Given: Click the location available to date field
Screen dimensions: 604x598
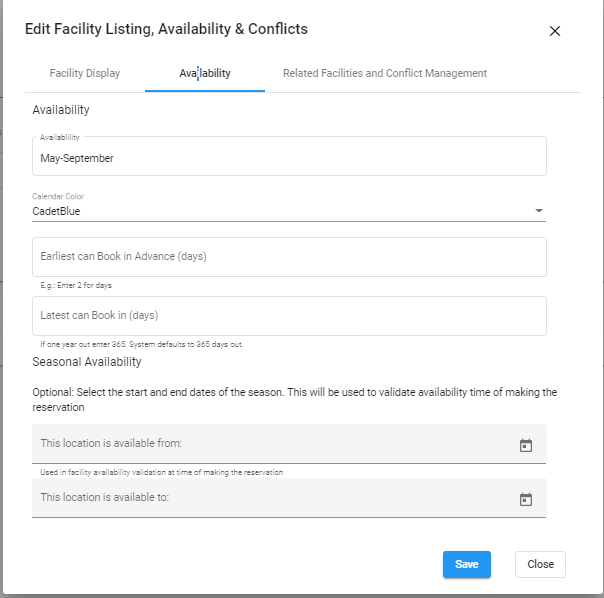Looking at the screenshot, I should (289, 497).
